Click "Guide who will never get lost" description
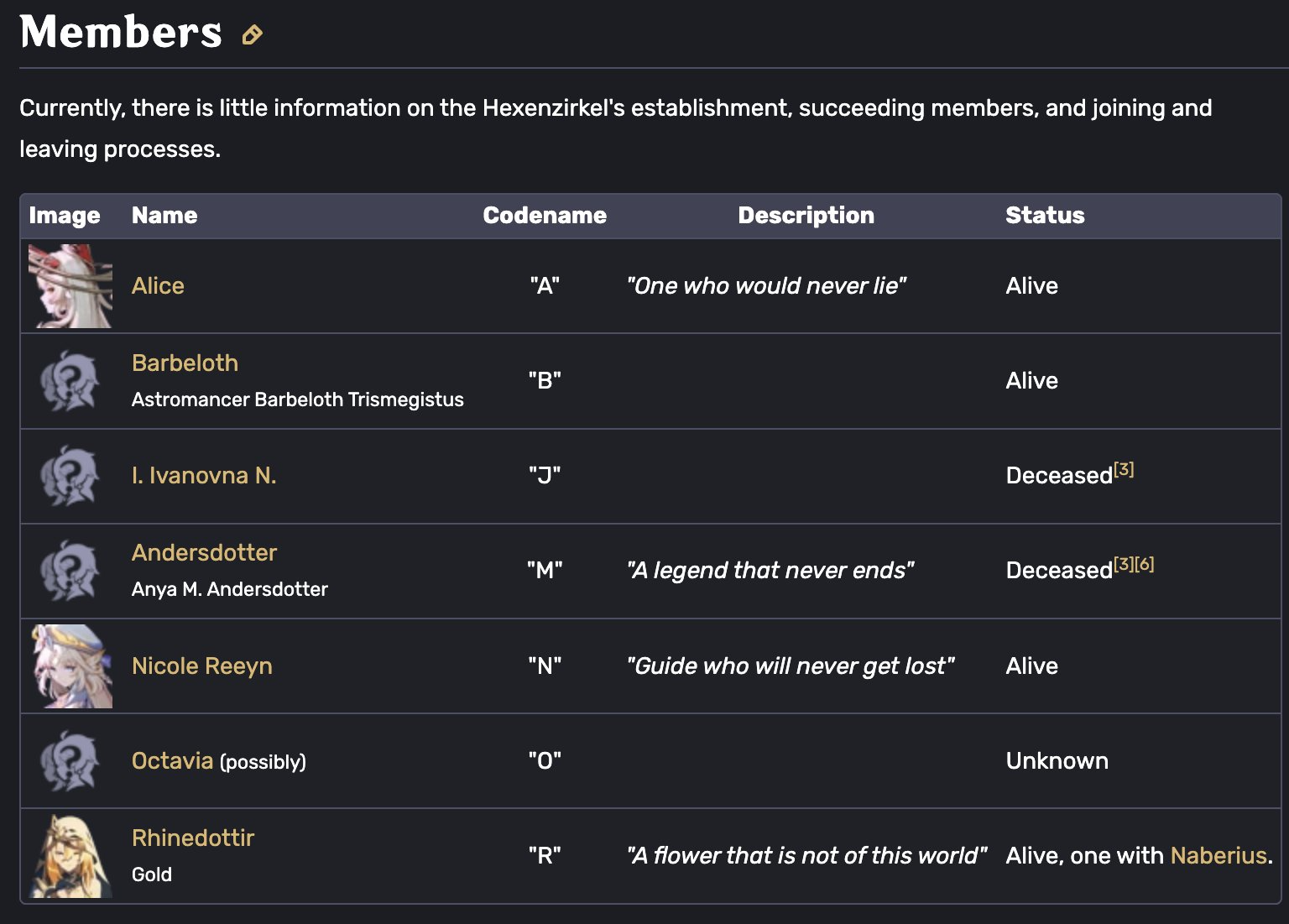Image resolution: width=1289 pixels, height=924 pixels. click(x=791, y=666)
